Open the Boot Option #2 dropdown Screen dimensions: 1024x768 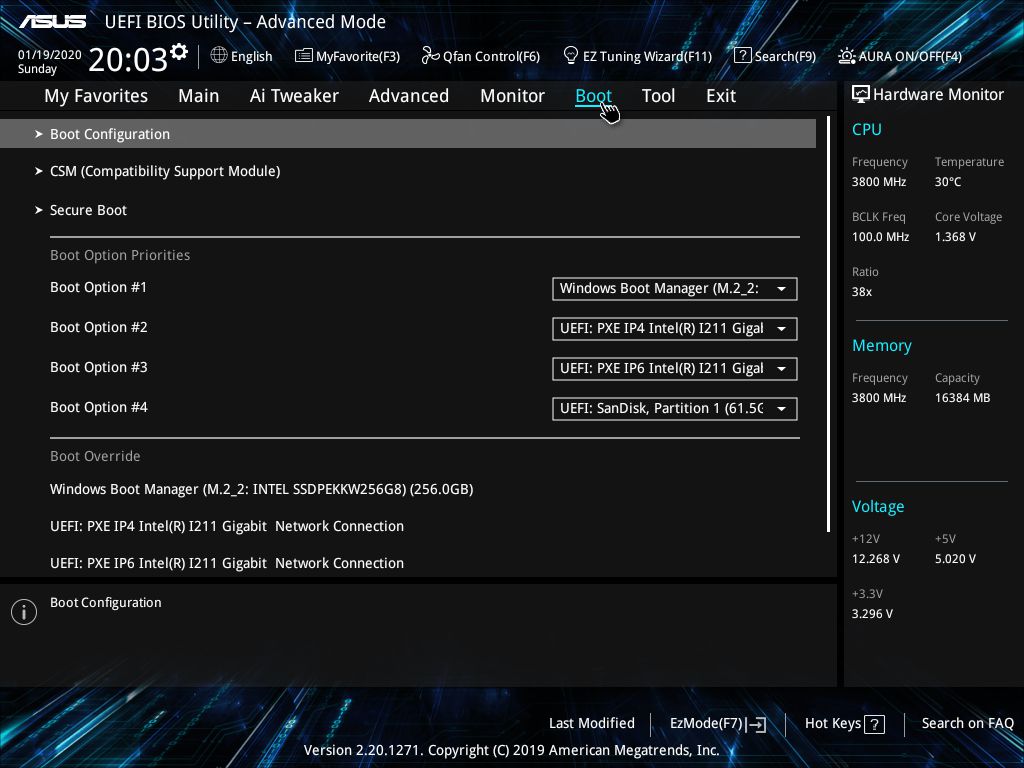675,328
